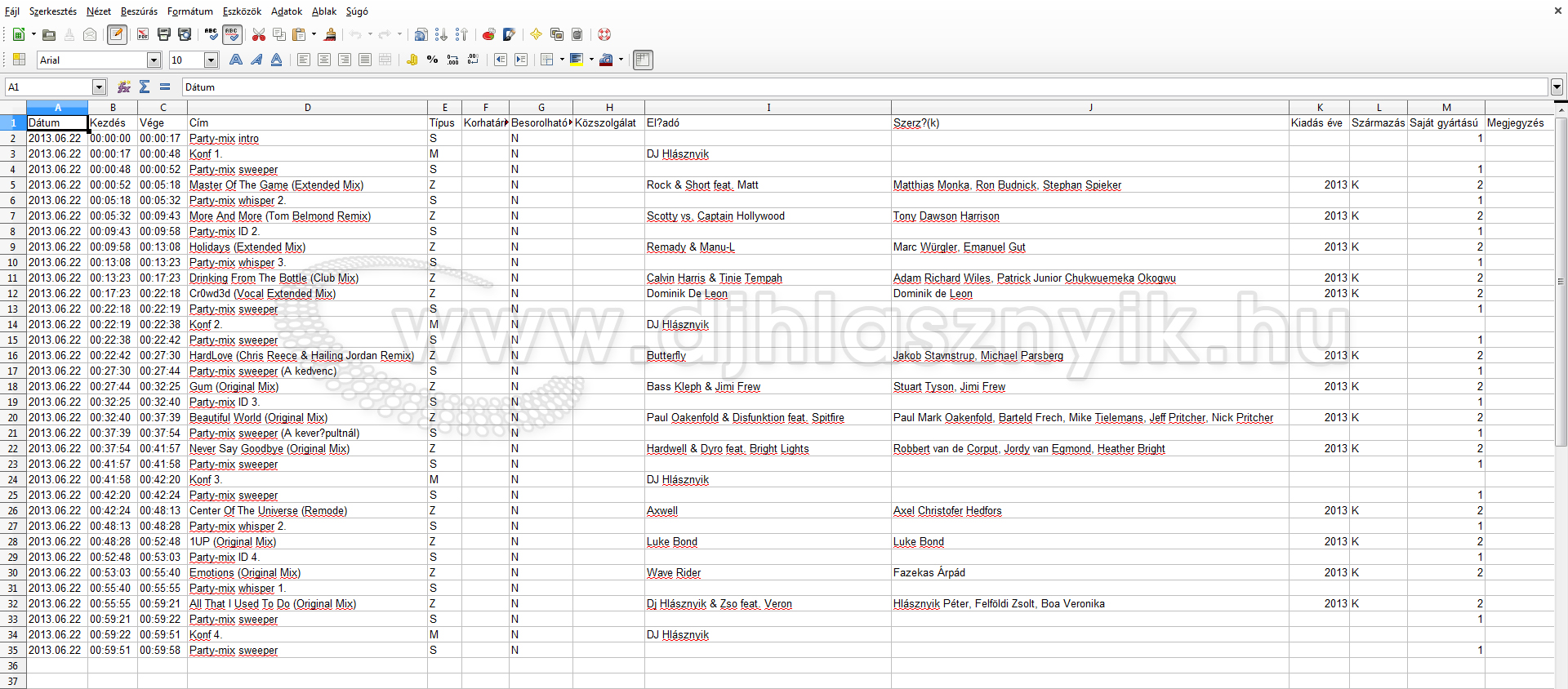Show the drawing functions
Viewport: 1568px width, 689px height.
coord(509,34)
